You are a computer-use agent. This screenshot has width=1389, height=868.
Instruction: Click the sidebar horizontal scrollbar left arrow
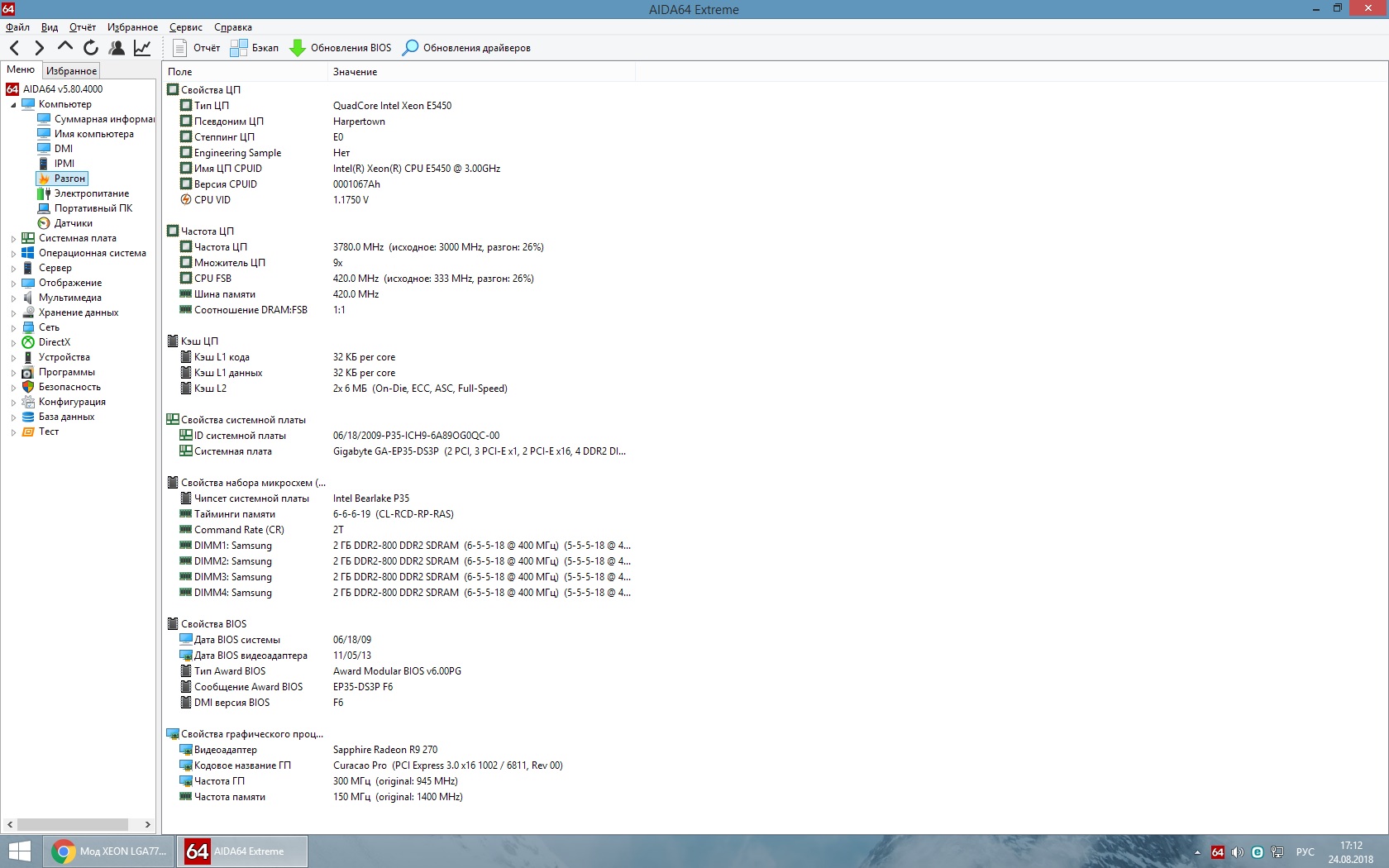9,824
